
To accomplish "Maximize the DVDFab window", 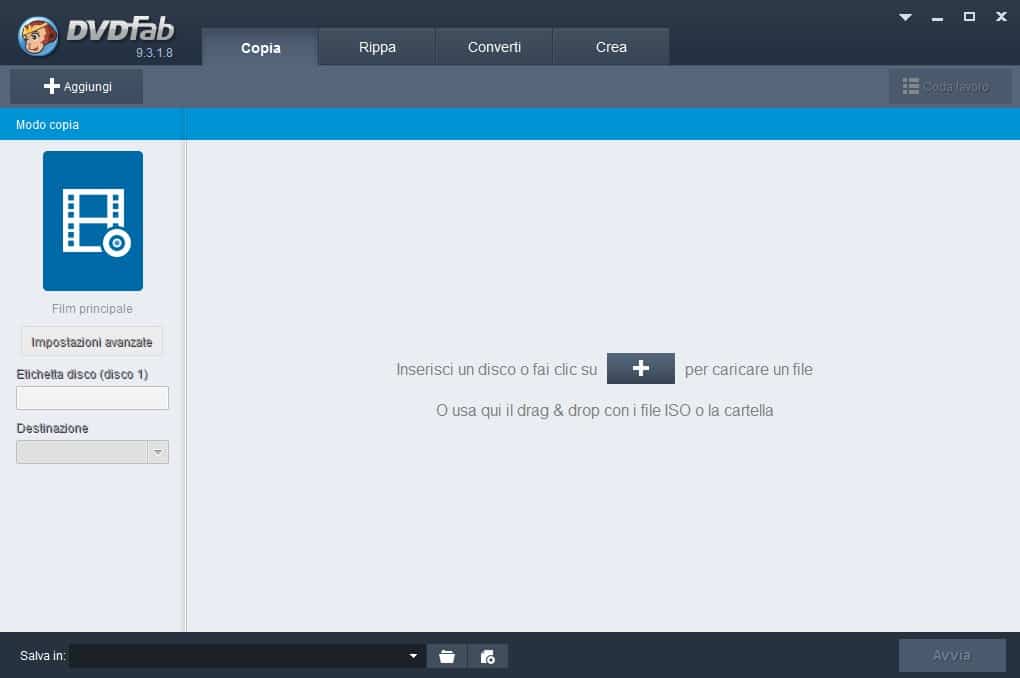I will pyautogui.click(x=969, y=17).
